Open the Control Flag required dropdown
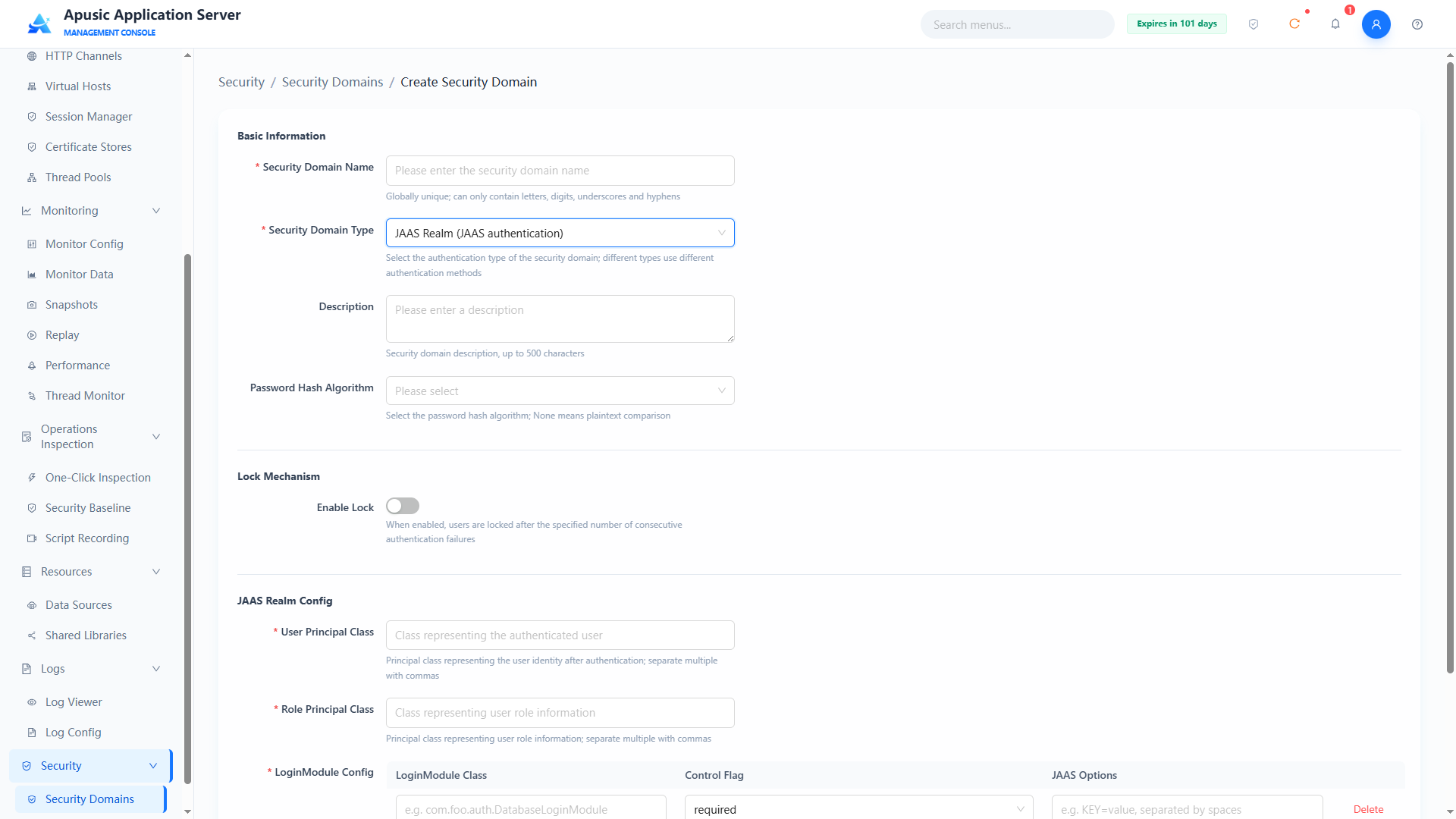Viewport: 1456px width, 819px height. 858,808
